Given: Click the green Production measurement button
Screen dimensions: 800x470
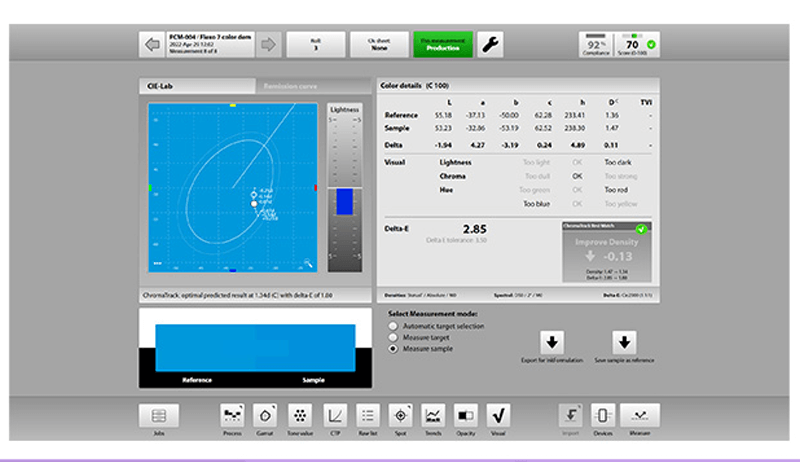Looking at the screenshot, I should coord(443,45).
